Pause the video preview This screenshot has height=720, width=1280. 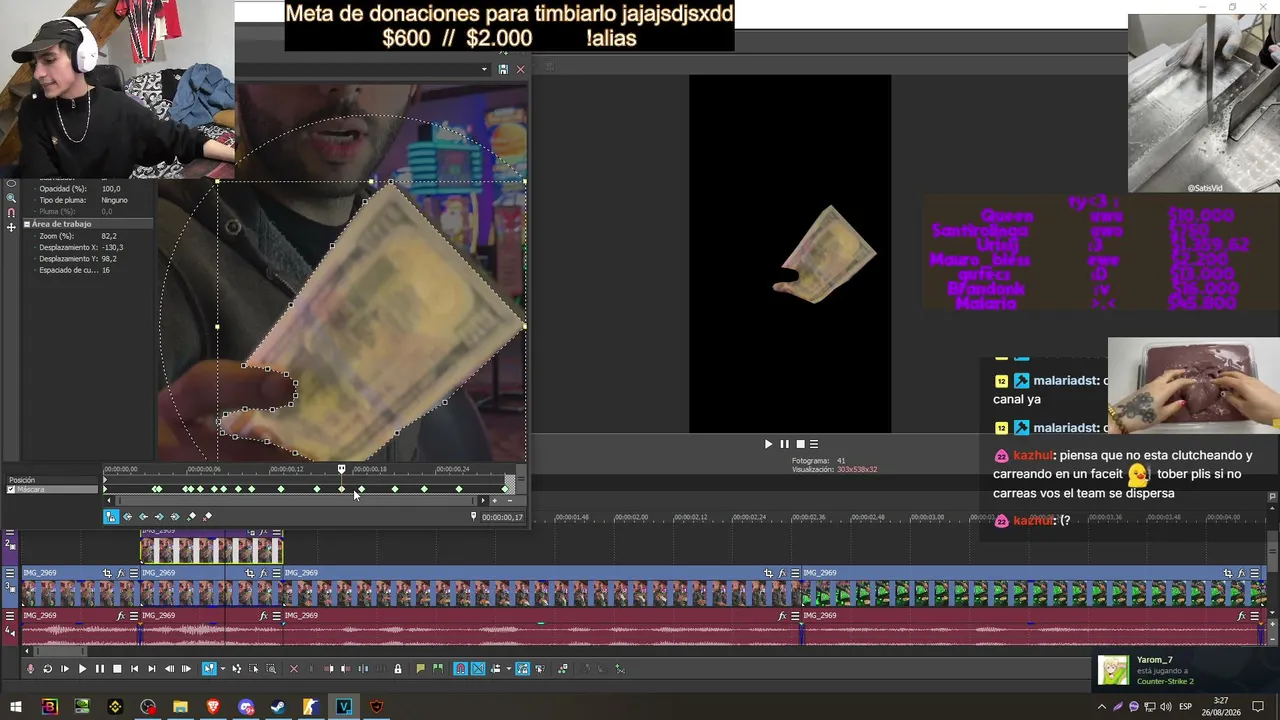click(784, 444)
